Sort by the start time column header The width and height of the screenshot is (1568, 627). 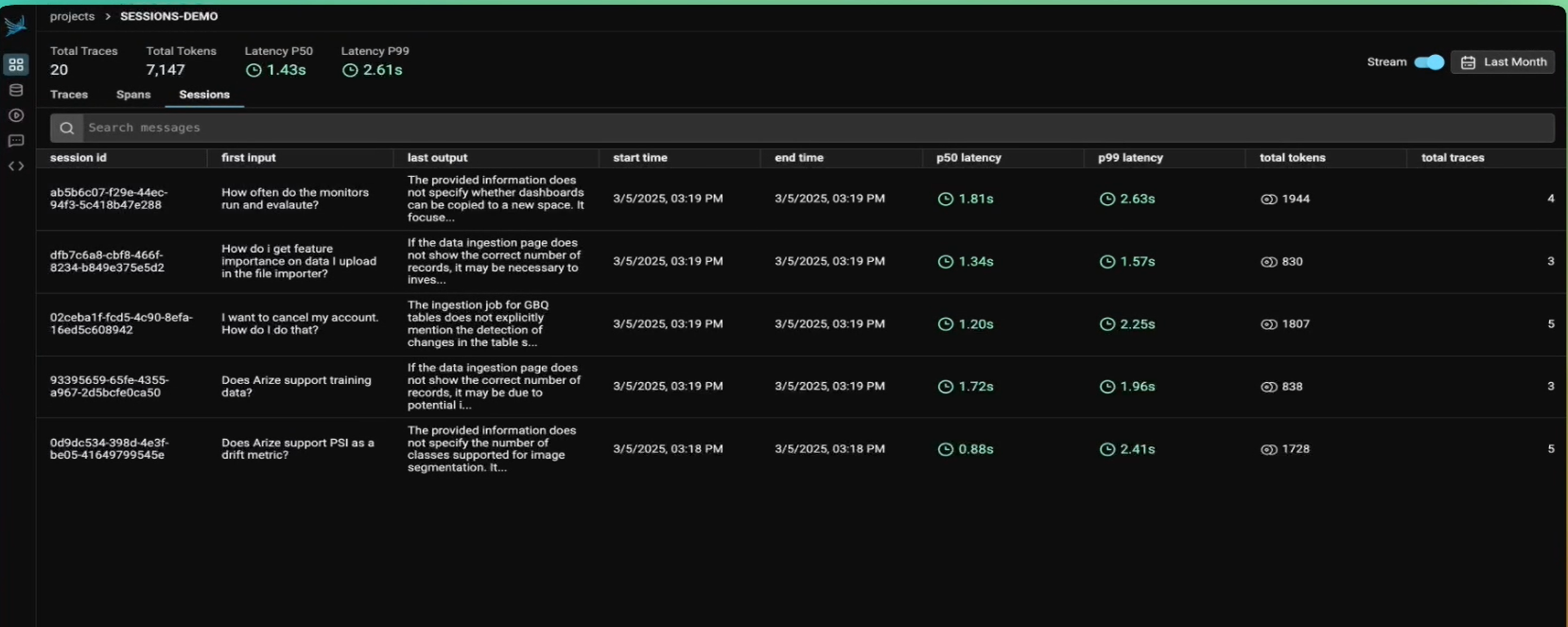click(640, 158)
